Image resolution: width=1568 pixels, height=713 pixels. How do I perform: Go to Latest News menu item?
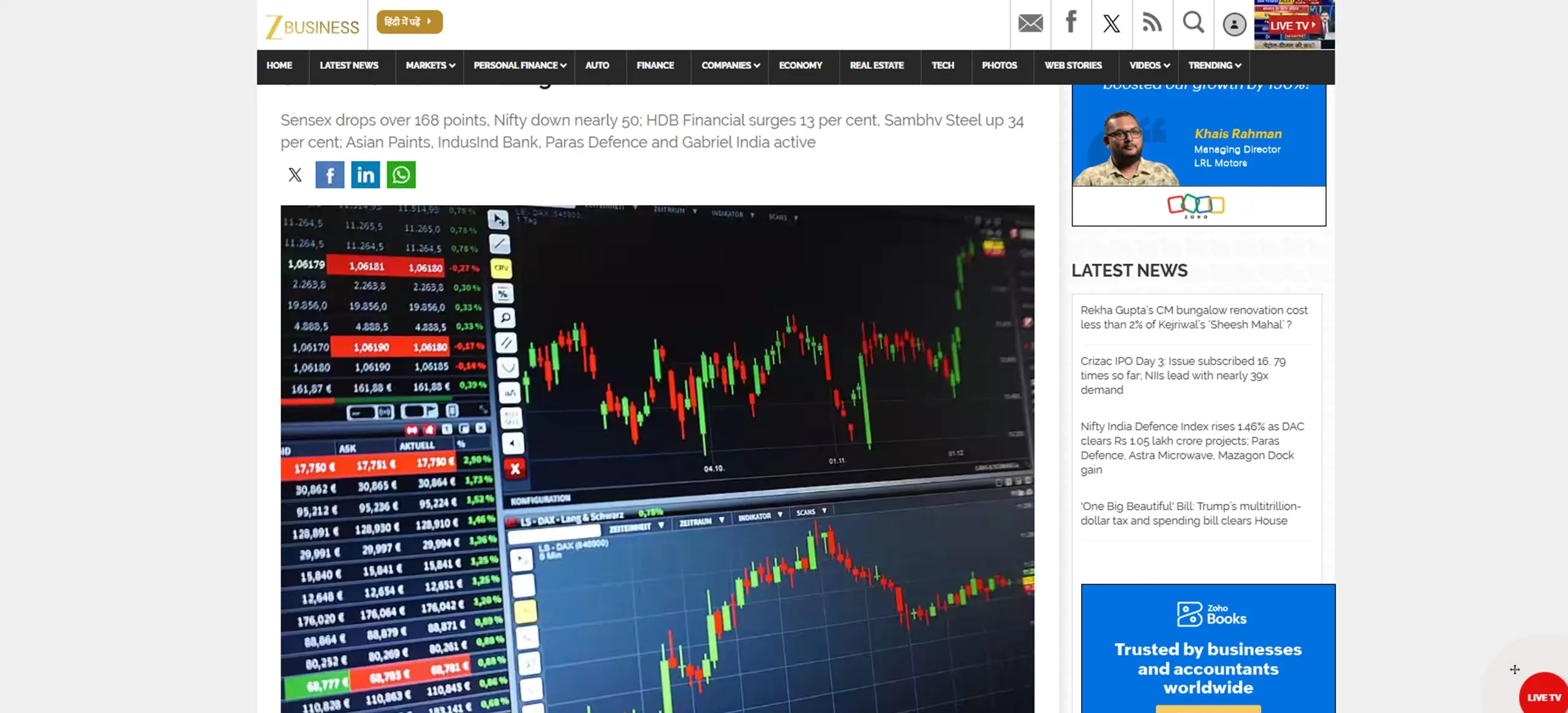pos(349,66)
